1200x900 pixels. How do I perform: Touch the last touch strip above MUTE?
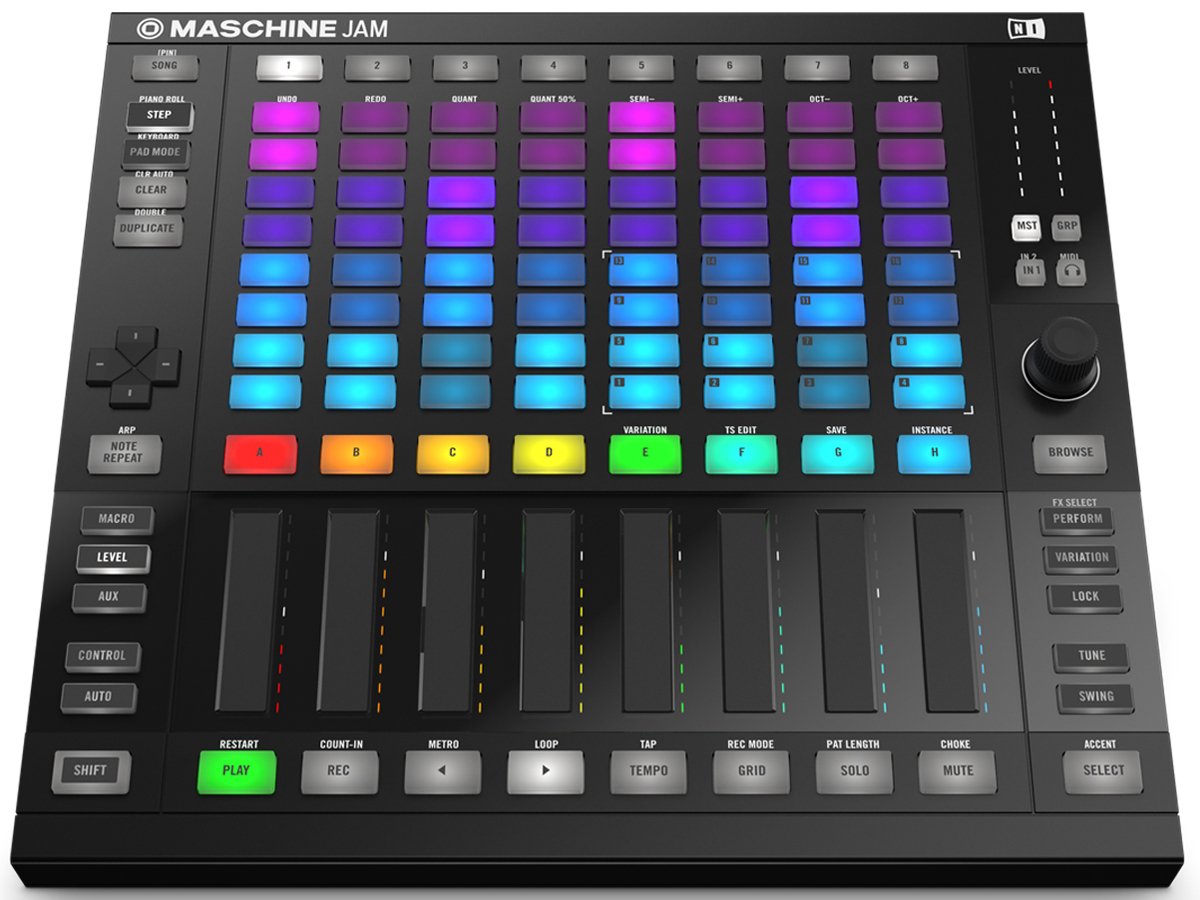pyautogui.click(x=946, y=611)
